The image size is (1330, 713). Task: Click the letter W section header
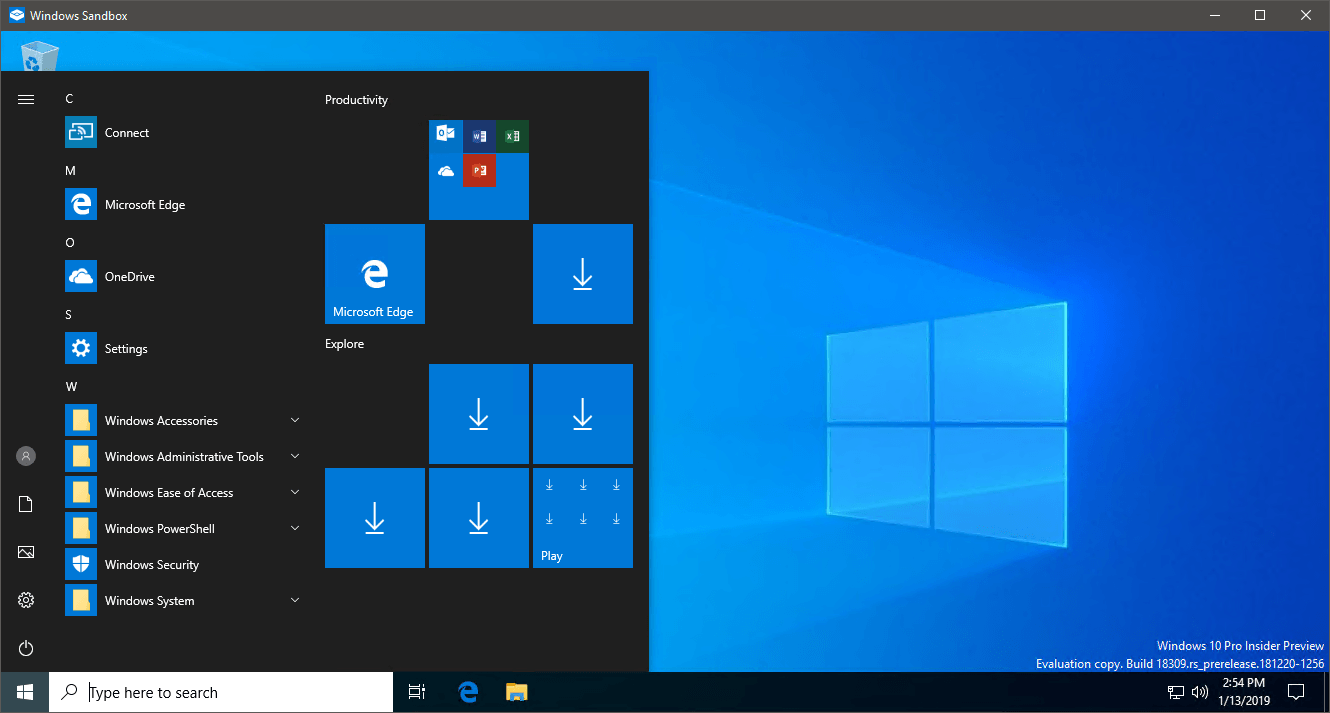tap(71, 386)
